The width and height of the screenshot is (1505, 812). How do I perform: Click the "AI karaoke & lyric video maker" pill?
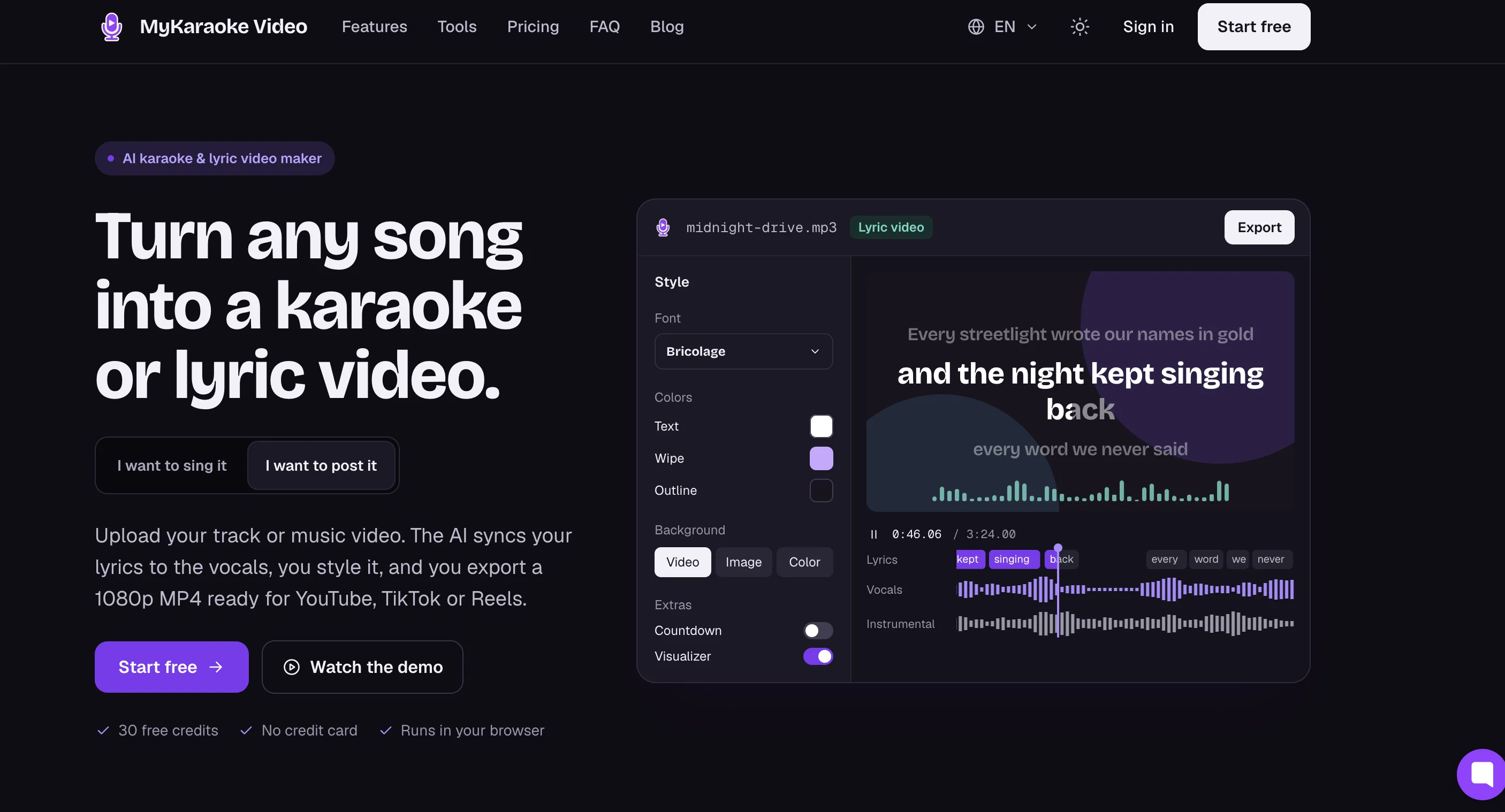tap(215, 158)
